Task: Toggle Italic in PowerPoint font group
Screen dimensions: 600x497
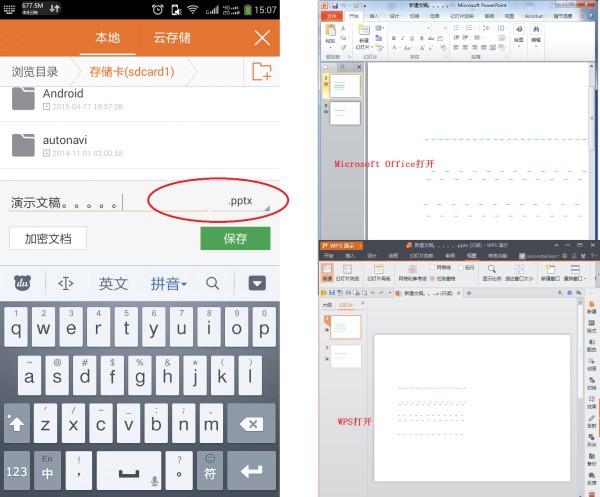Action: 403,38
